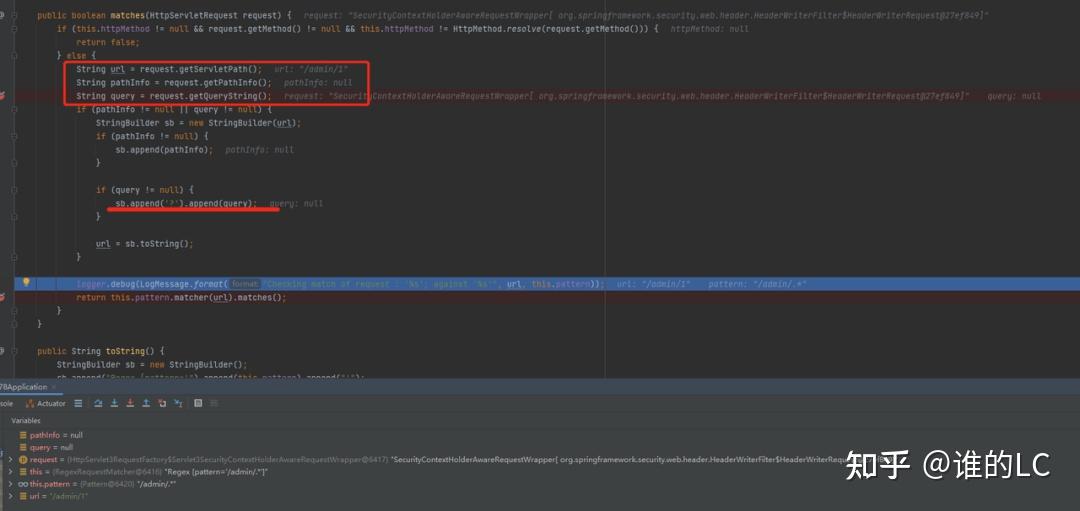
Task: Click the Variables panel header
Action: 26,420
